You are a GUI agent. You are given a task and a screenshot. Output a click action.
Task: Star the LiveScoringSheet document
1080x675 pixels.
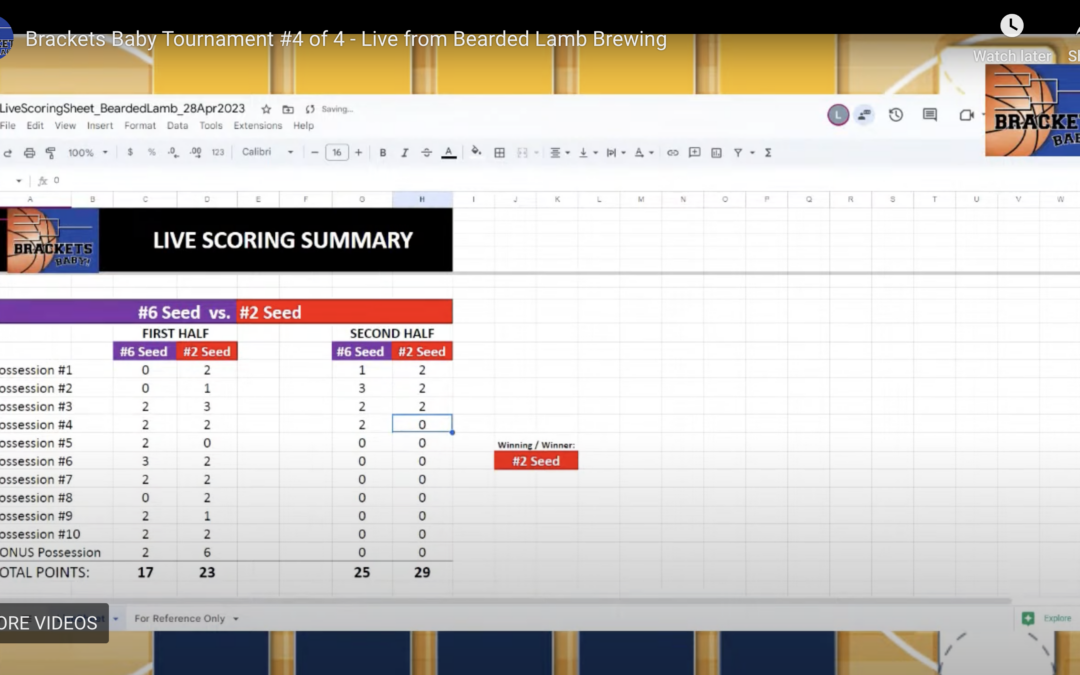[266, 109]
